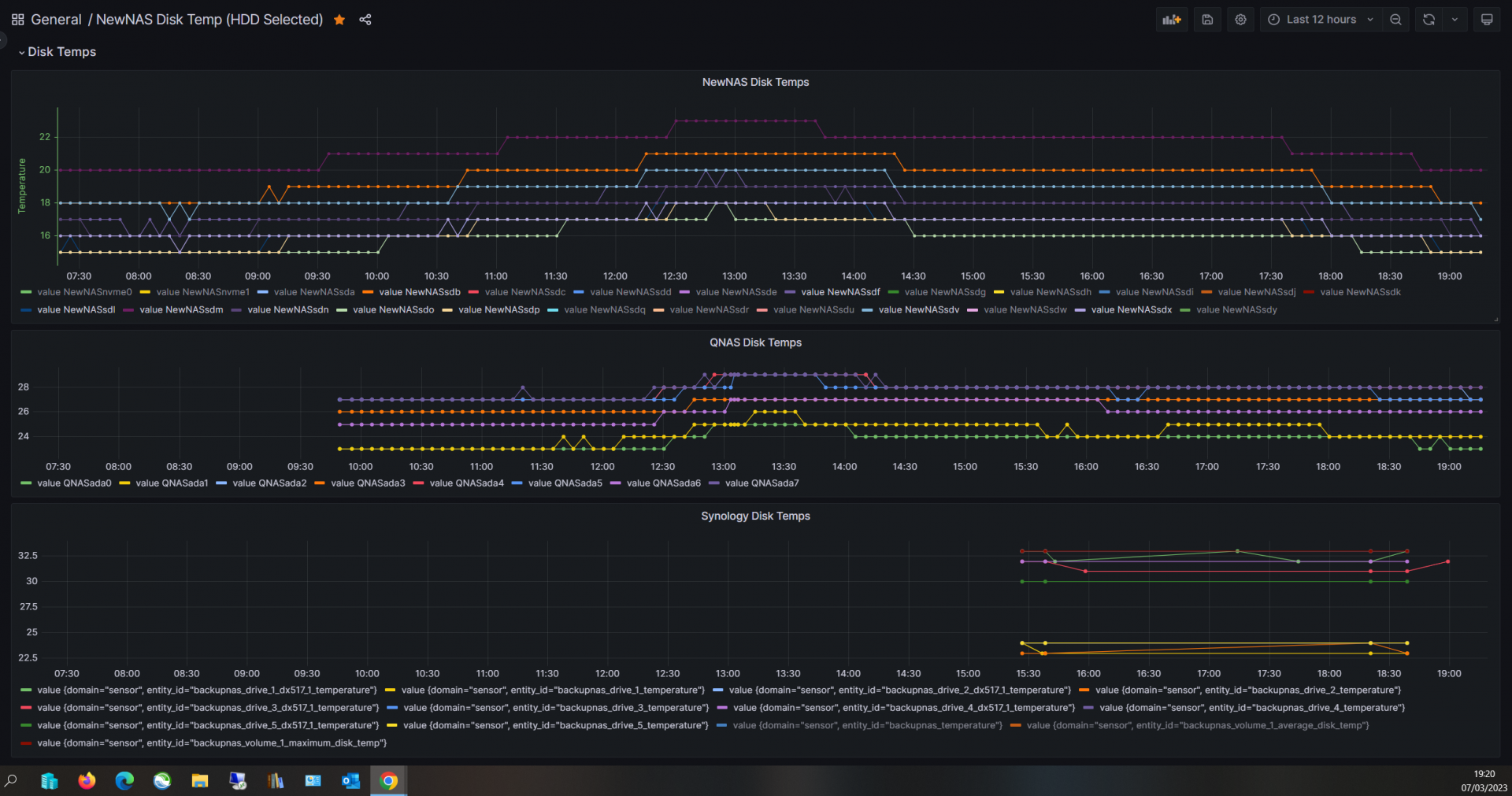Save the dashboard with floppy icon
The image size is (1512, 796).
tap(1207, 20)
